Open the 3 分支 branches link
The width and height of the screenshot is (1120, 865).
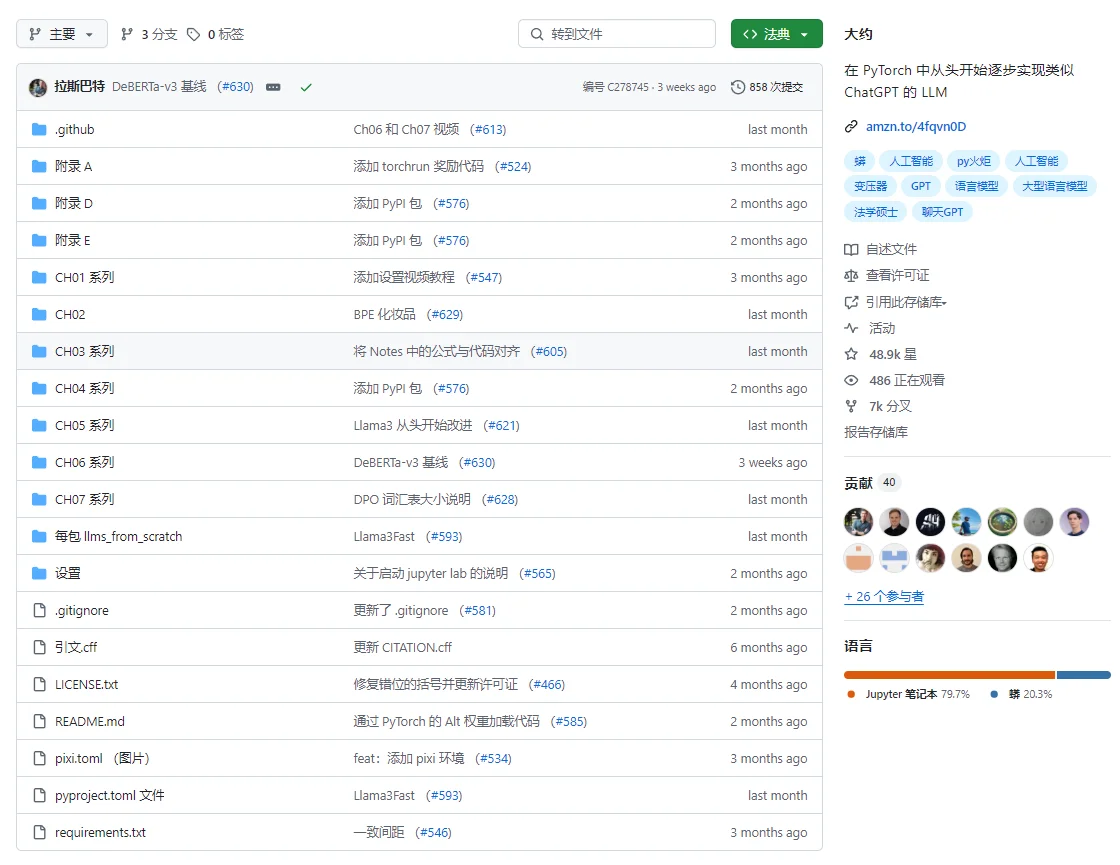(149, 34)
